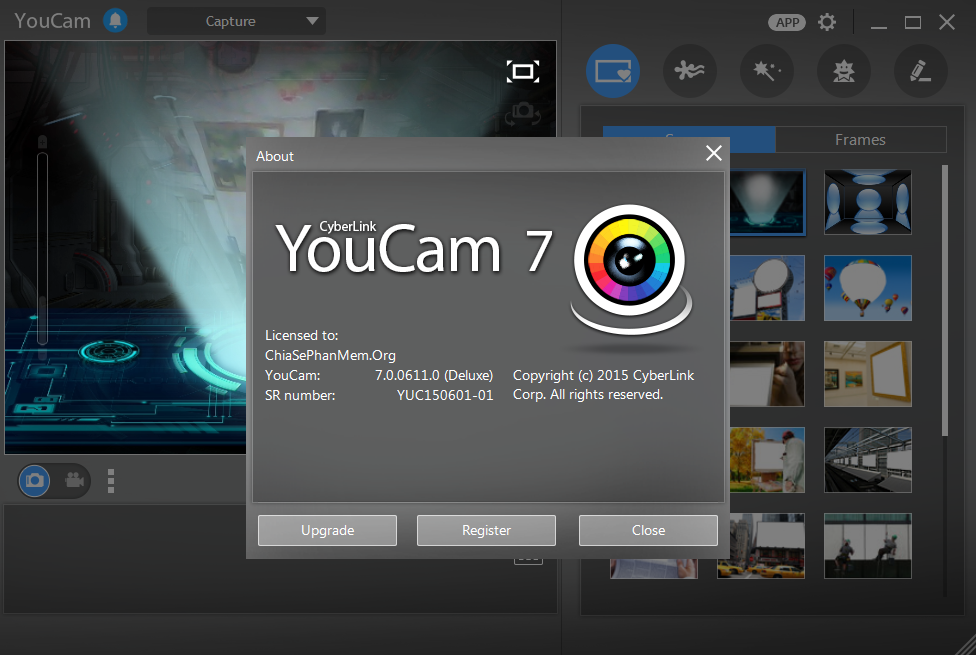This screenshot has height=655, width=976.
Task: Select the draw pencil tool icon
Action: pos(919,71)
